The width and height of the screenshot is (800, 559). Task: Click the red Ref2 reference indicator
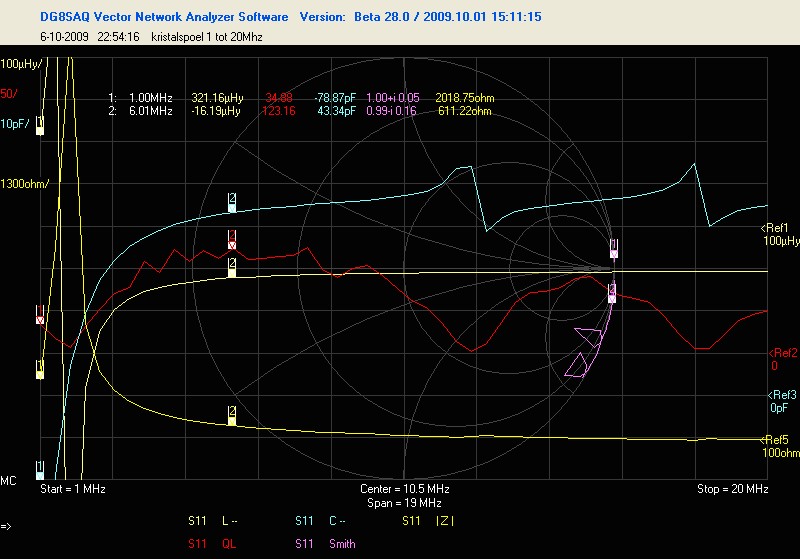click(x=783, y=359)
